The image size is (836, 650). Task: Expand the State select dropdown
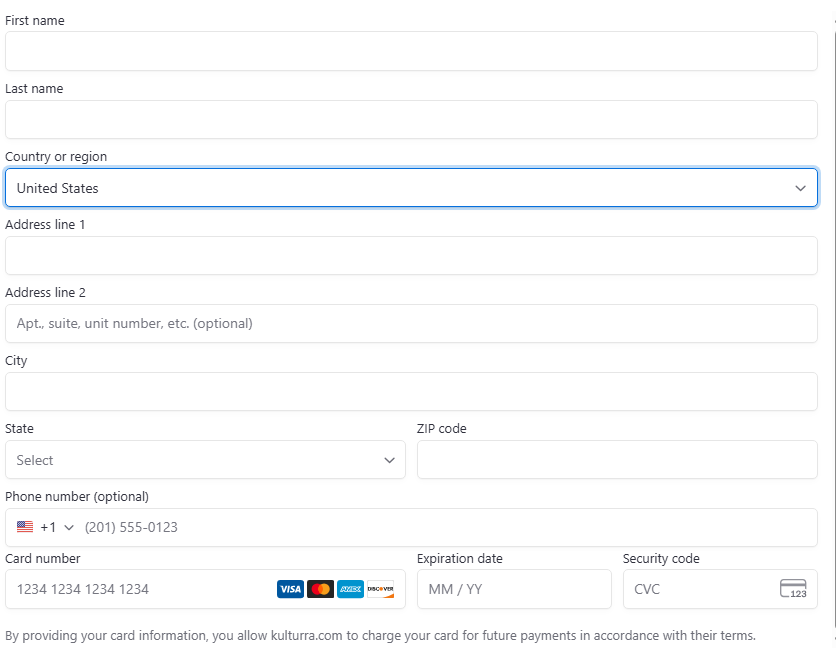click(x=205, y=460)
